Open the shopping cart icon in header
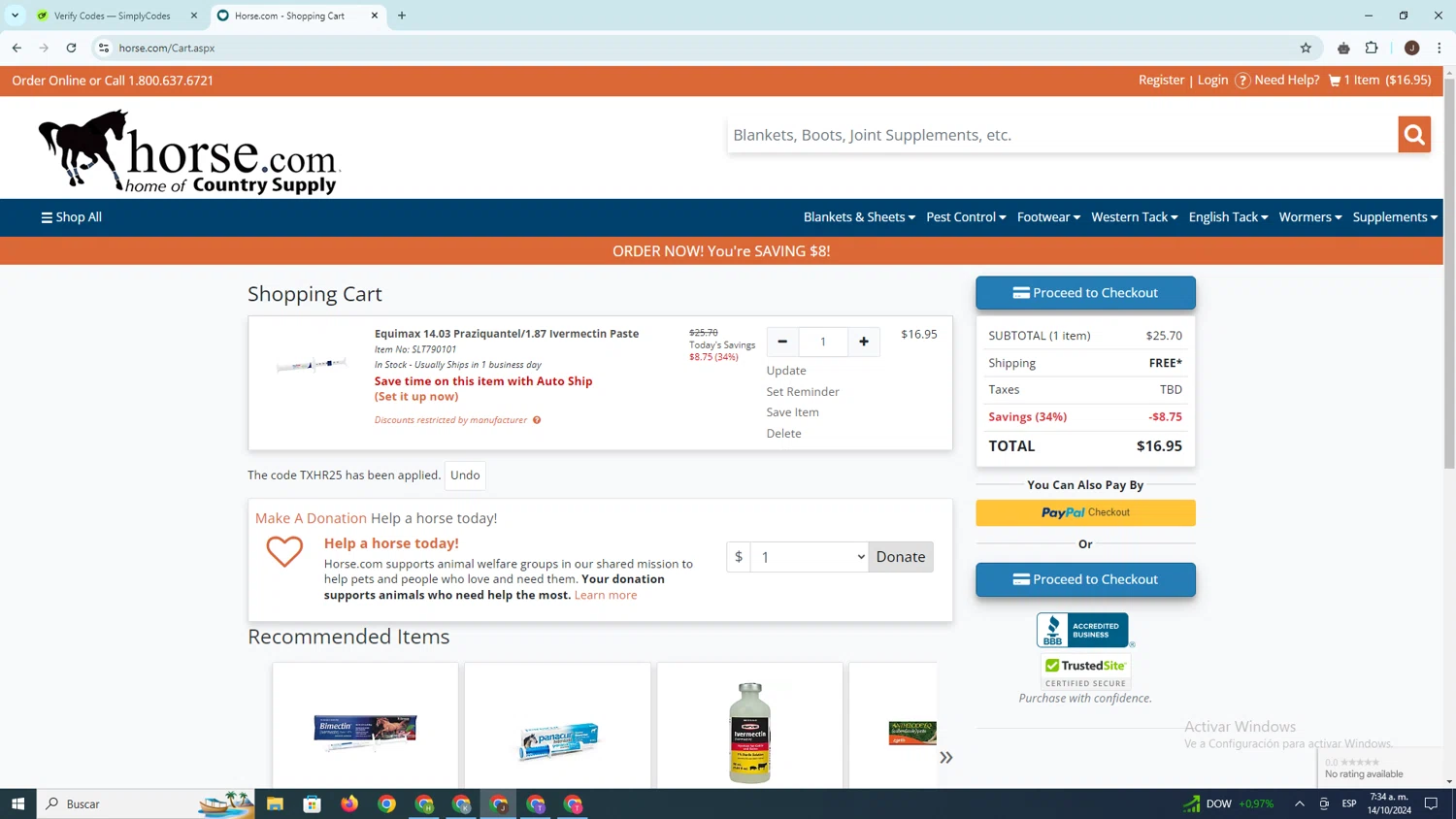Screen dimensions: 1456x819 [x=1335, y=81]
